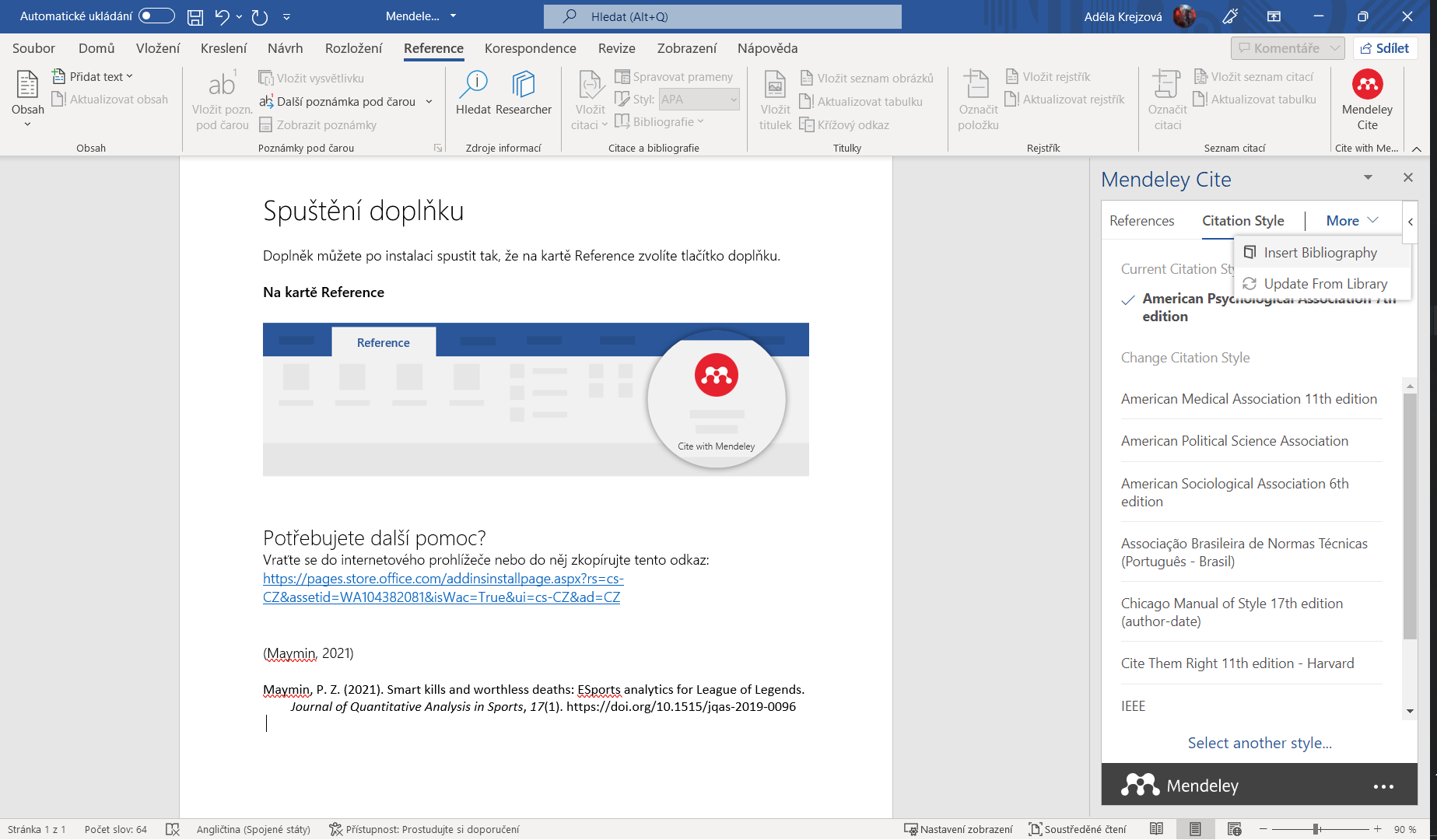Expand the footnote options dropdown arrow

click(x=429, y=101)
